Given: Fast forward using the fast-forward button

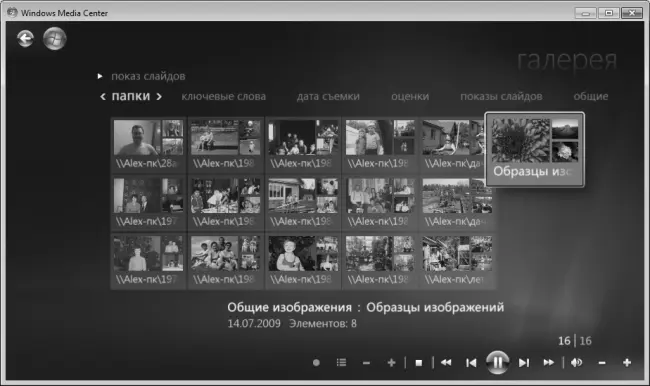Looking at the screenshot, I should pyautogui.click(x=548, y=363).
